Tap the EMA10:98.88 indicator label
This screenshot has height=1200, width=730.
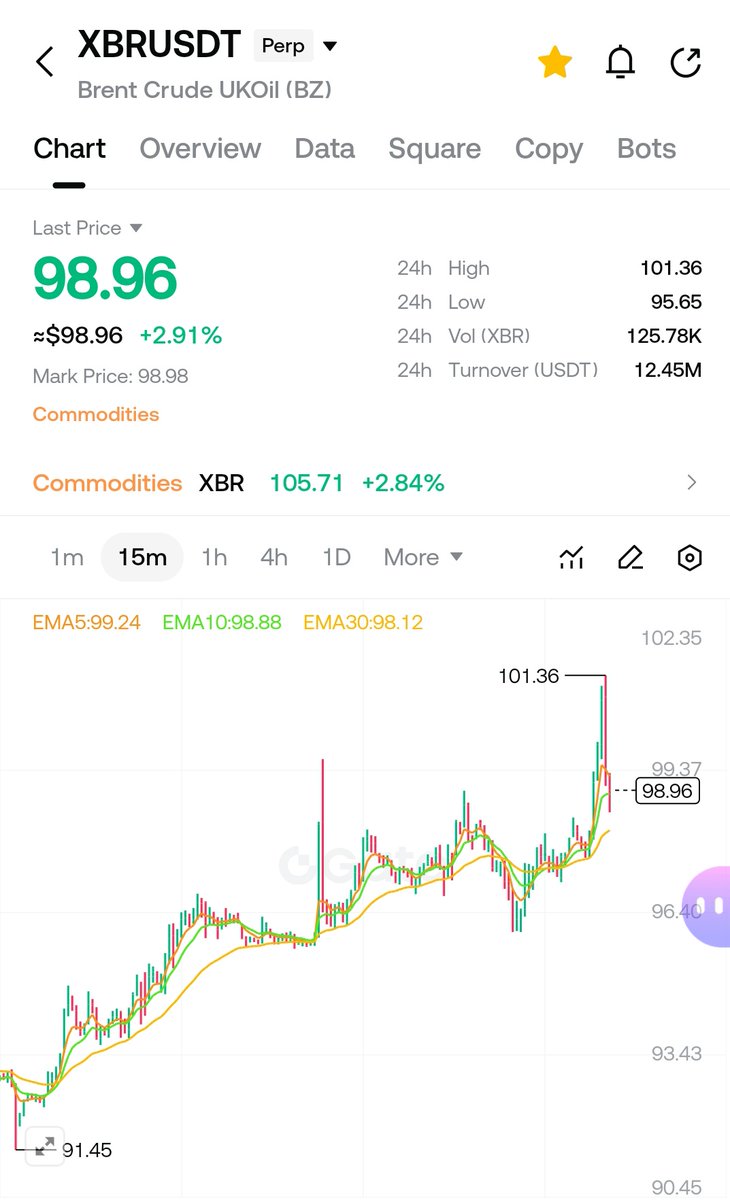click(222, 622)
